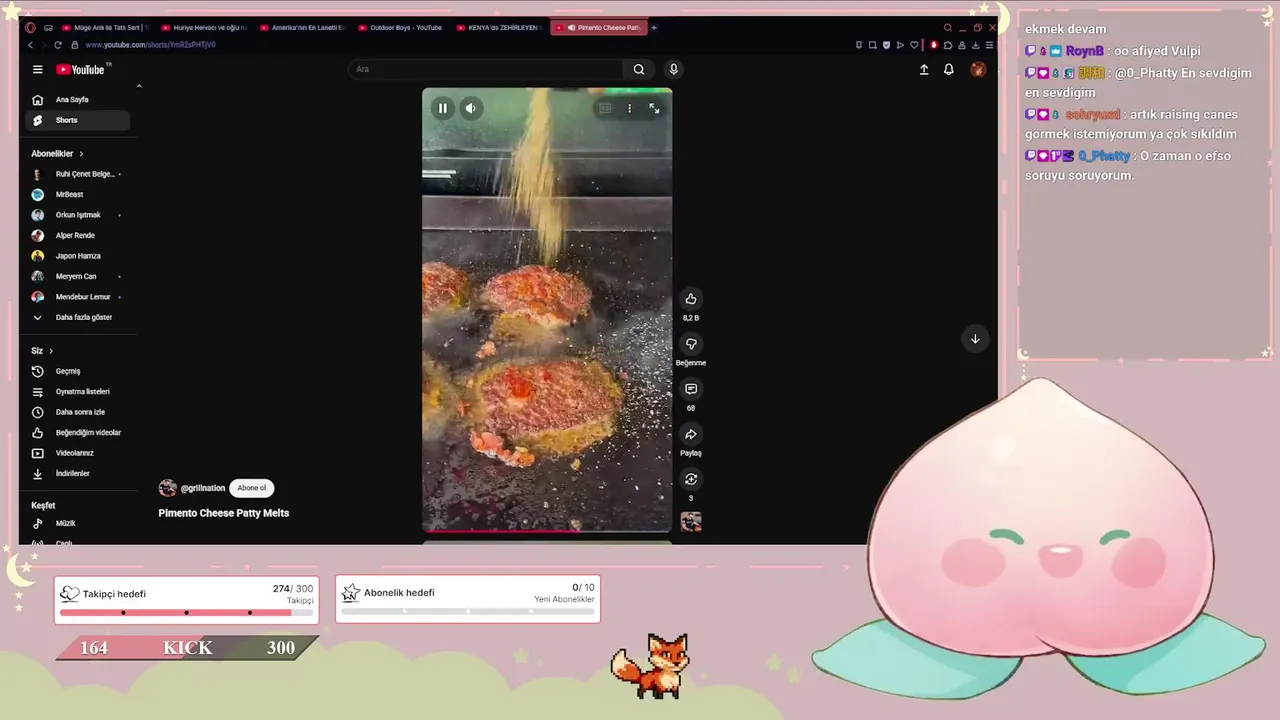This screenshot has width=1280, height=720.
Task: Open the sound thumbnail below Remix
Action: [691, 521]
